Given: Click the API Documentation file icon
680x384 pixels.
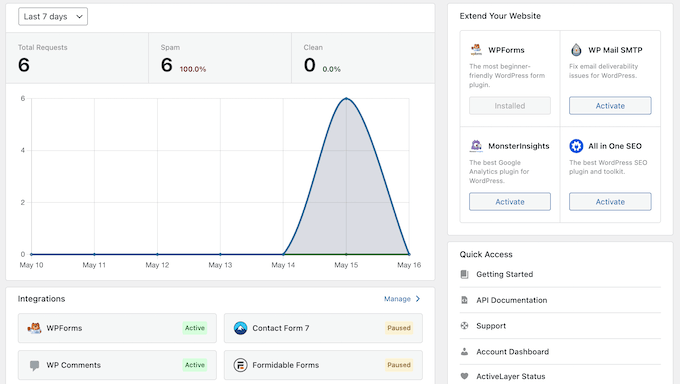Looking at the screenshot, I should [x=464, y=300].
